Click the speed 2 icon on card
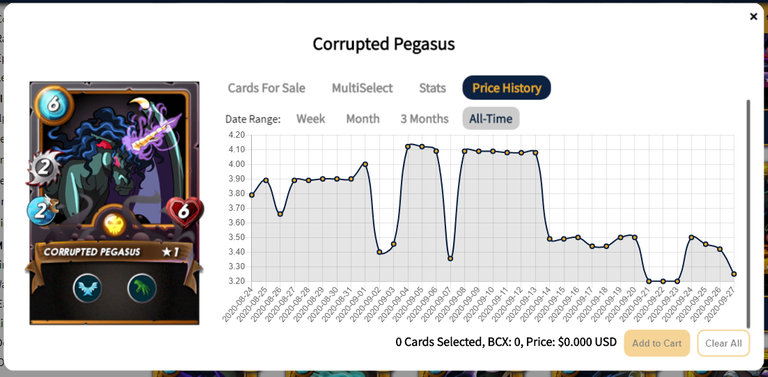The height and width of the screenshot is (377, 768). tap(42, 209)
